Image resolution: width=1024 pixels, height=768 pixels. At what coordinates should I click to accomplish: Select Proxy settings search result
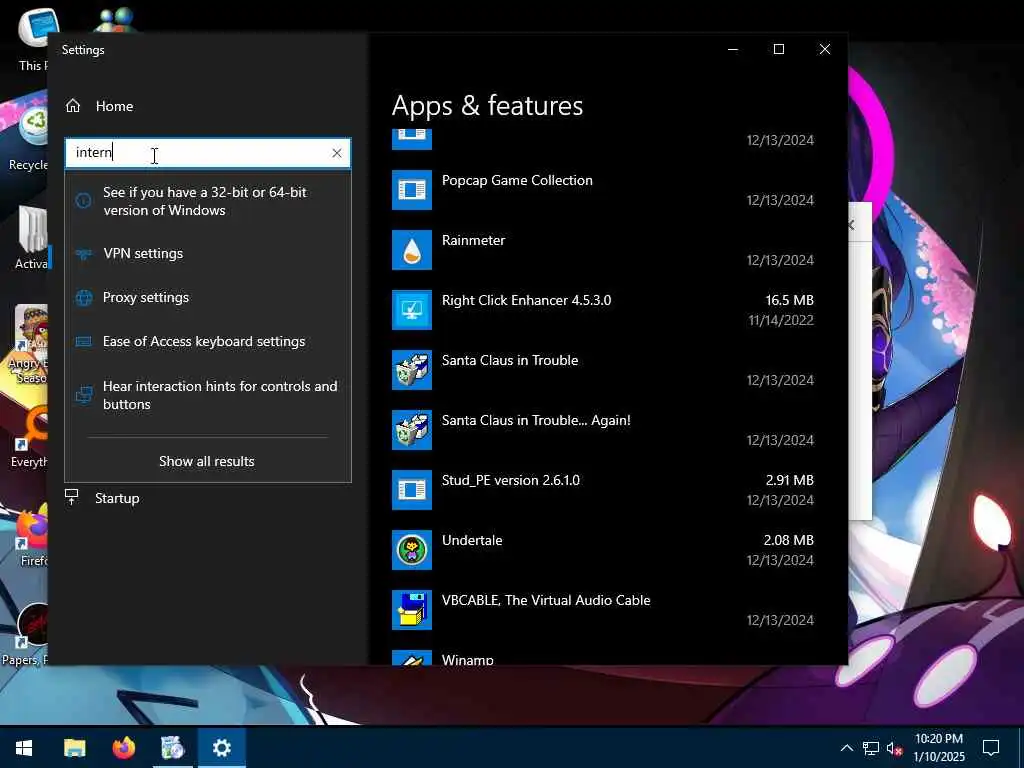pyautogui.click(x=208, y=297)
